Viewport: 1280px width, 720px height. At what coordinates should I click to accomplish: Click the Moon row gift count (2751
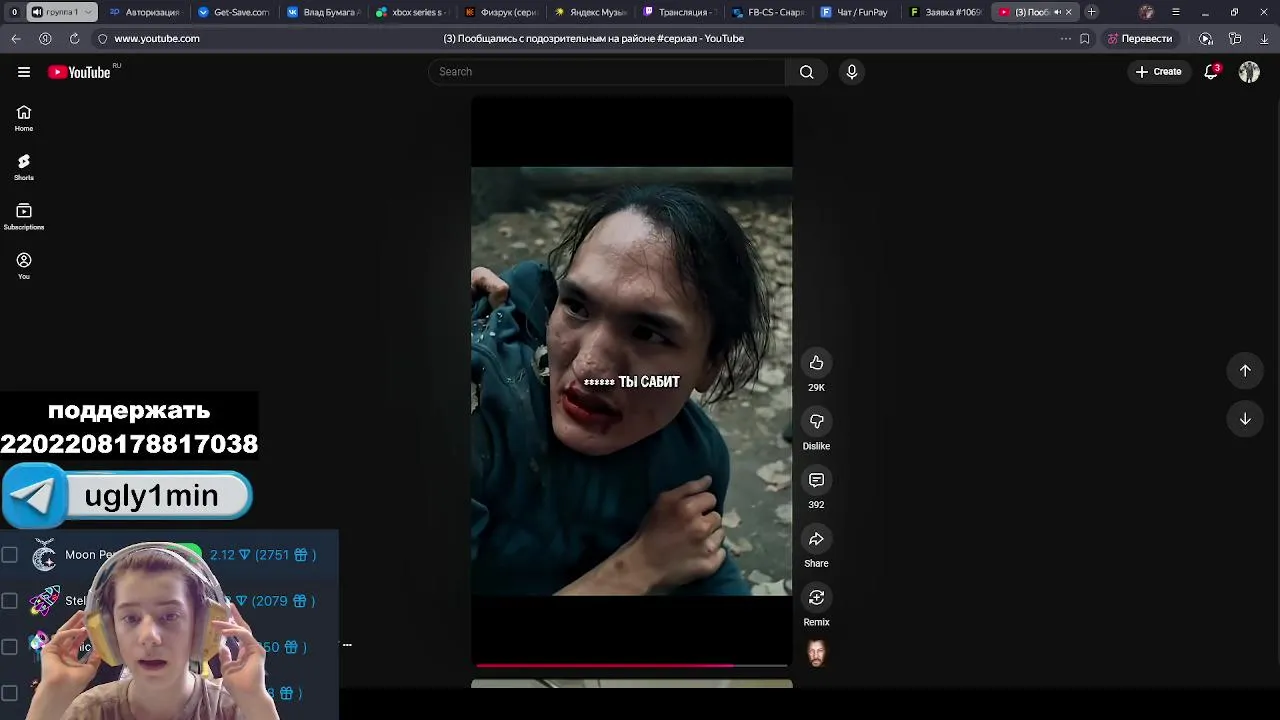pyautogui.click(x=286, y=555)
